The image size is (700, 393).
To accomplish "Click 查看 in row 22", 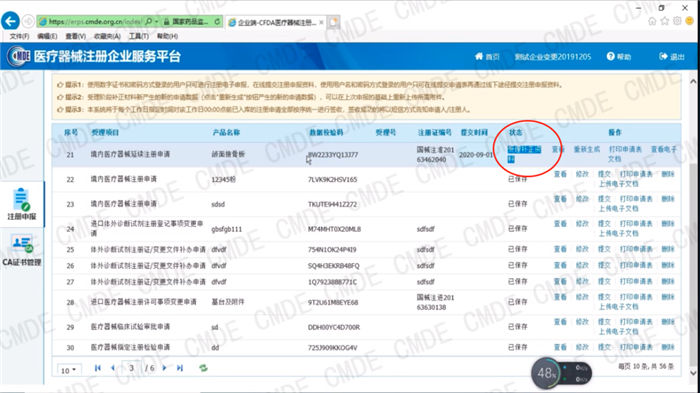I will click(560, 174).
